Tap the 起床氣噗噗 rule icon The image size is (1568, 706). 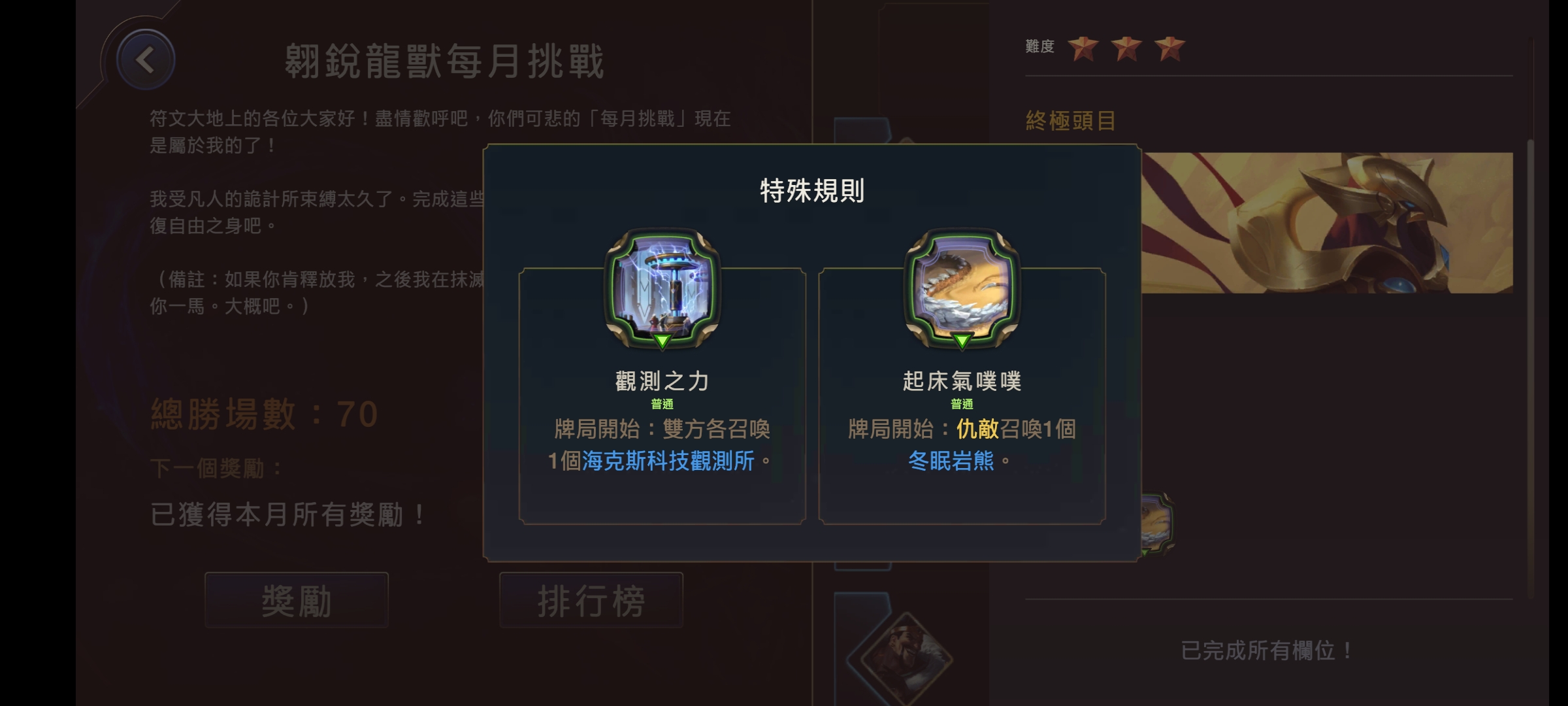962,288
